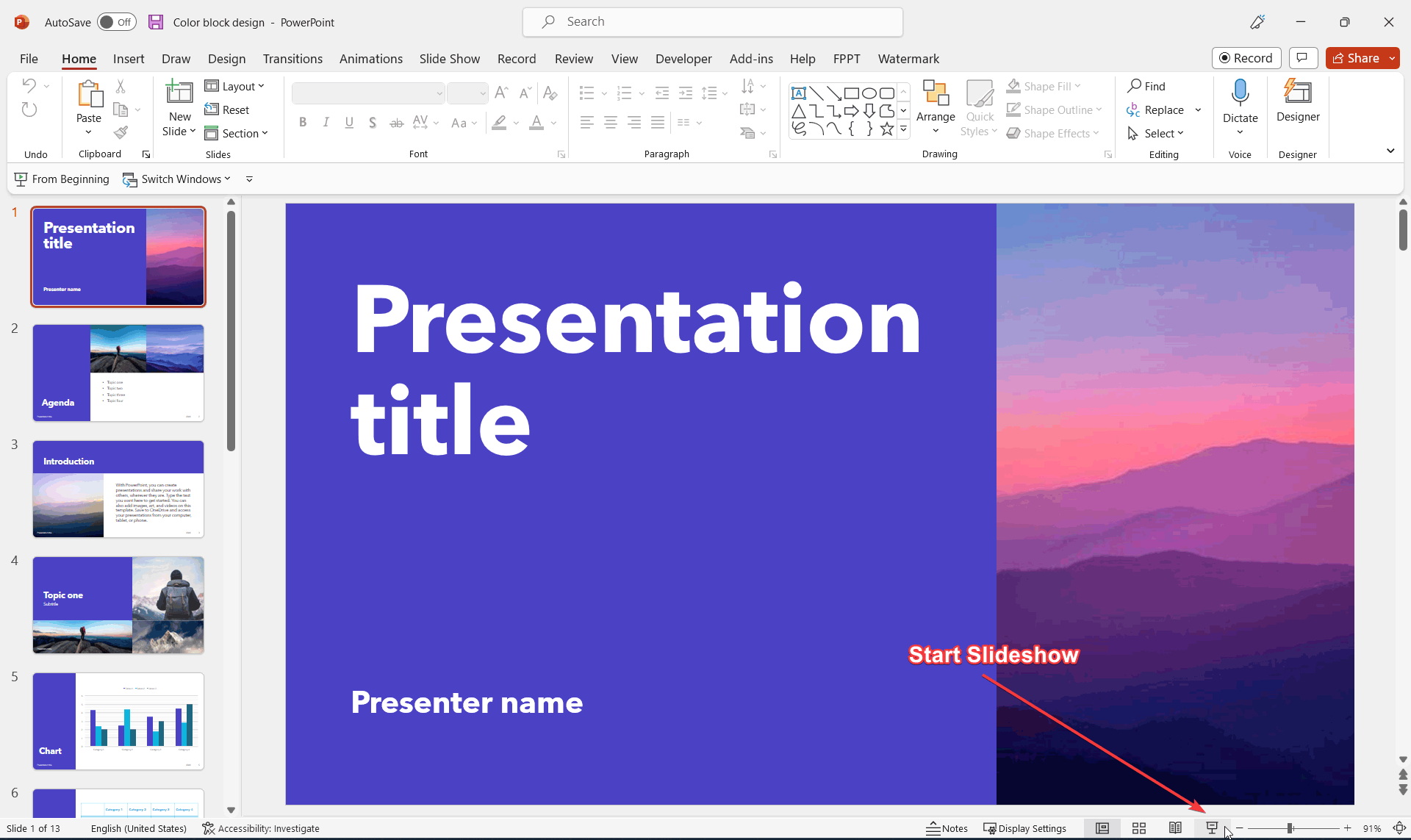Select slide 3 Introduction thumbnail
The height and width of the screenshot is (840, 1411).
(x=118, y=489)
